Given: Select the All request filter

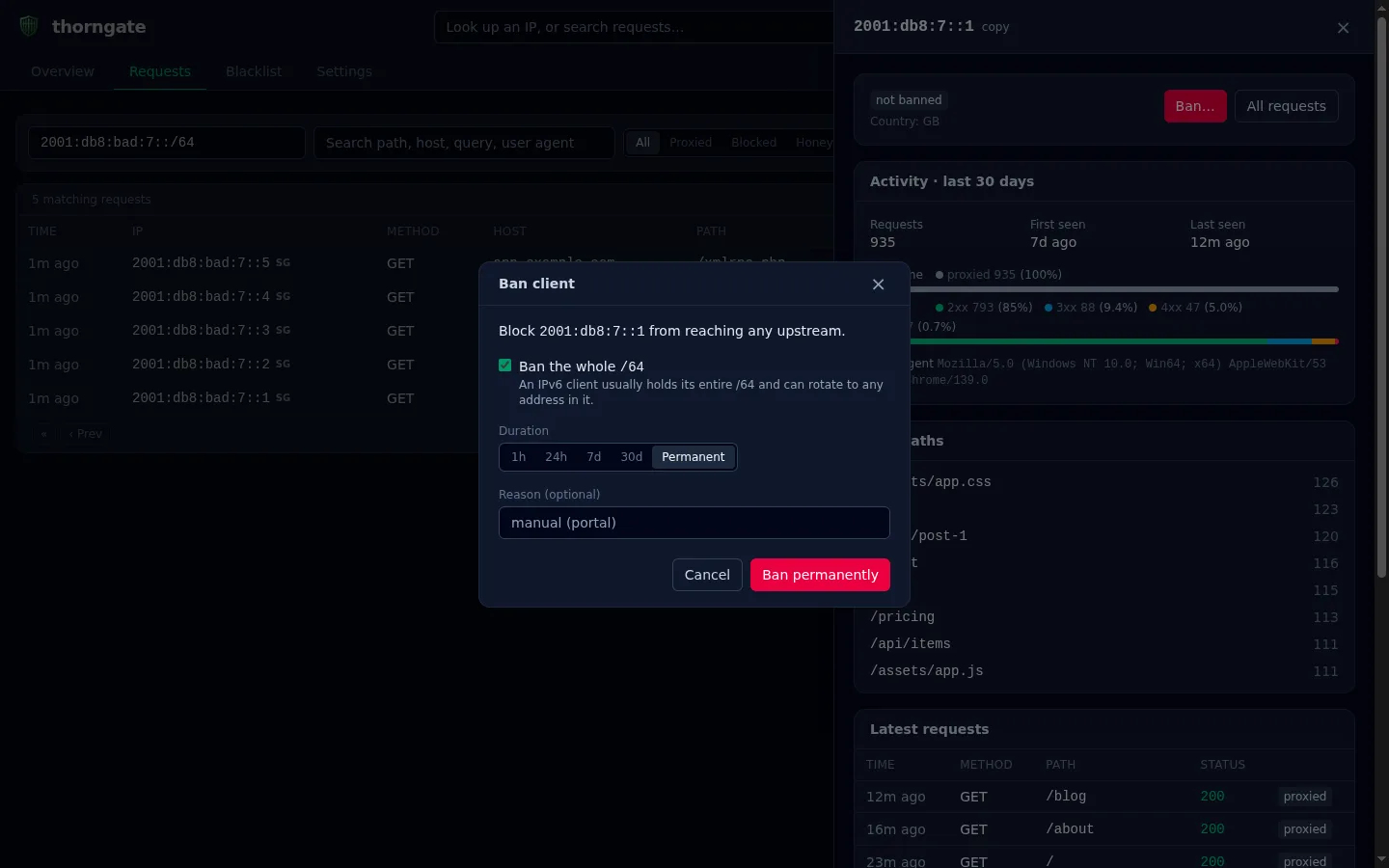Looking at the screenshot, I should pos(642,143).
